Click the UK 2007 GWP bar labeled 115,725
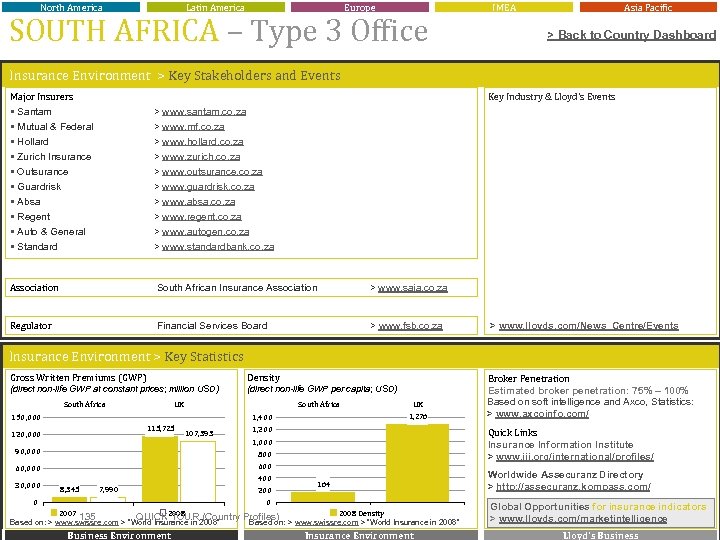The image size is (720, 540). click(160, 469)
